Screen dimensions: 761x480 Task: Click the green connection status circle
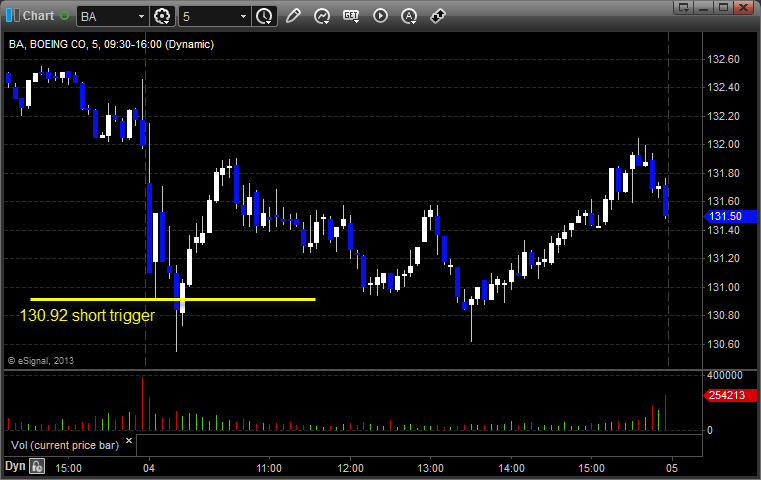[x=64, y=16]
